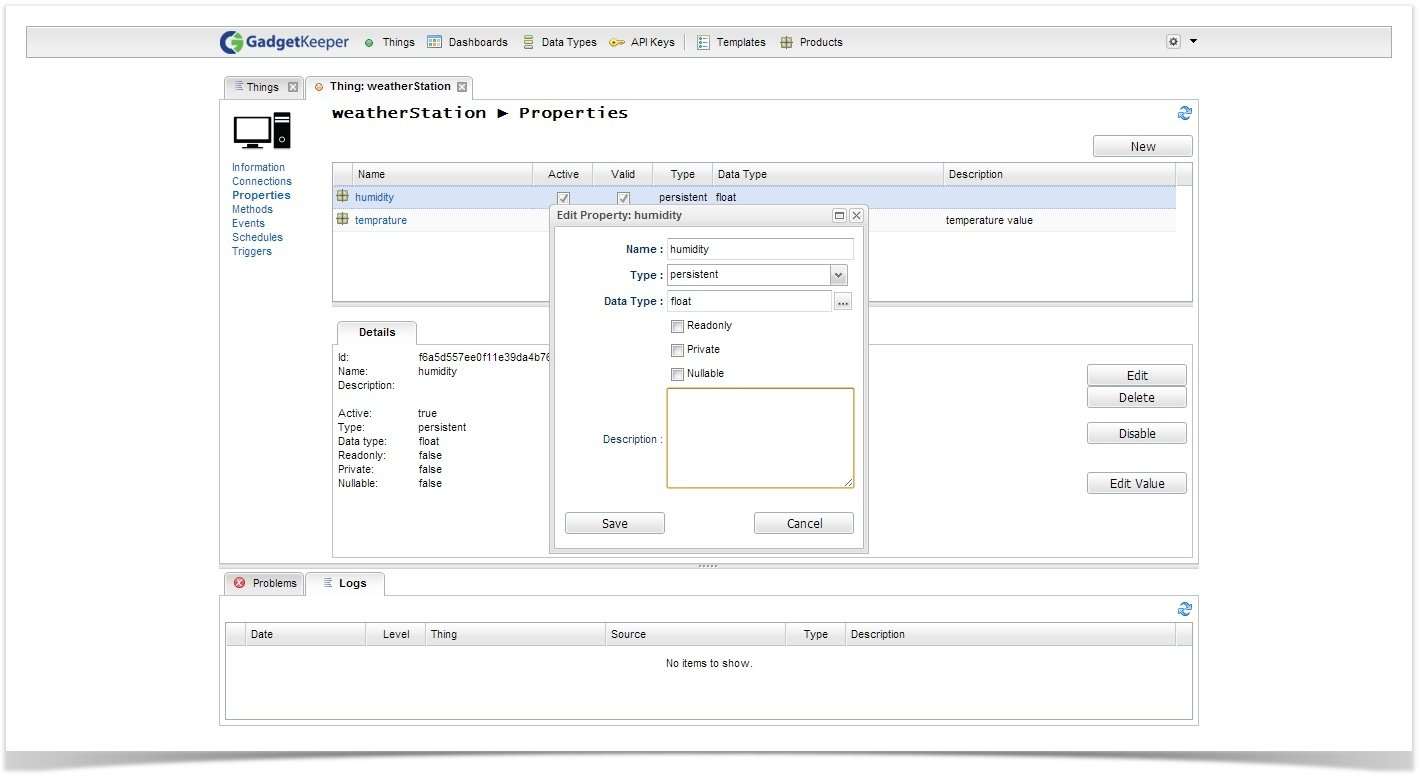The height and width of the screenshot is (780, 1426).
Task: Click the temprature row property icon
Action: click(x=342, y=219)
